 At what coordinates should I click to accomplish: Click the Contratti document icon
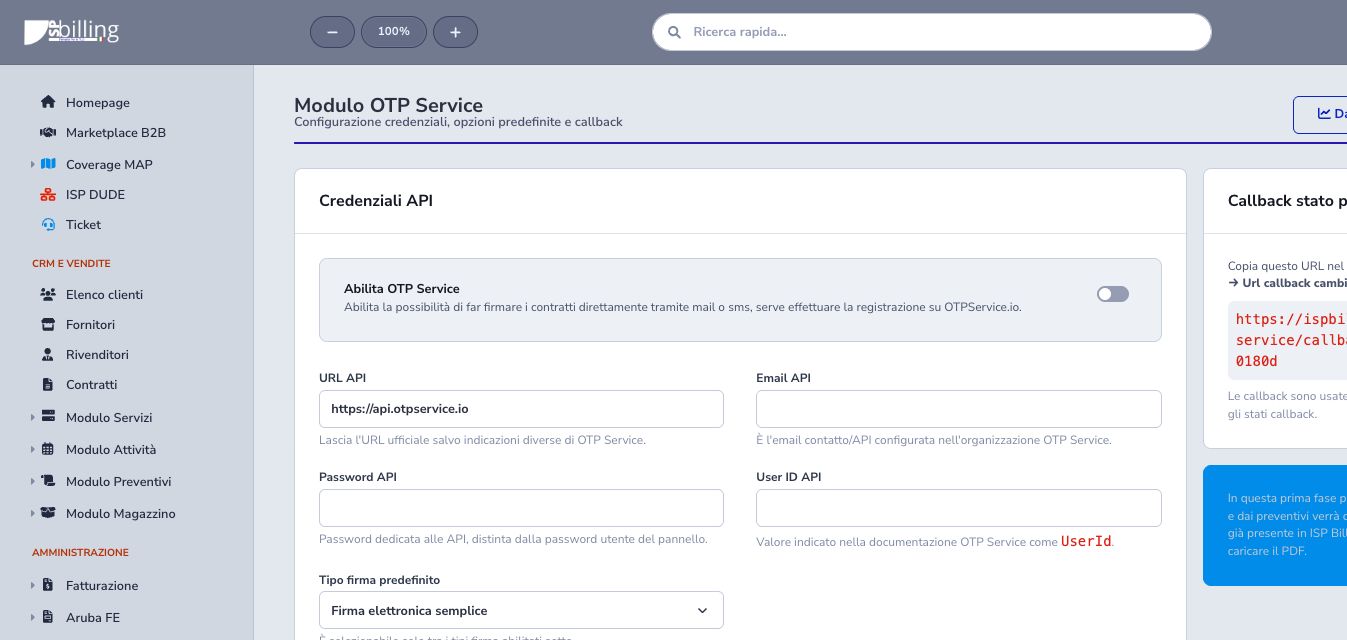pos(48,384)
